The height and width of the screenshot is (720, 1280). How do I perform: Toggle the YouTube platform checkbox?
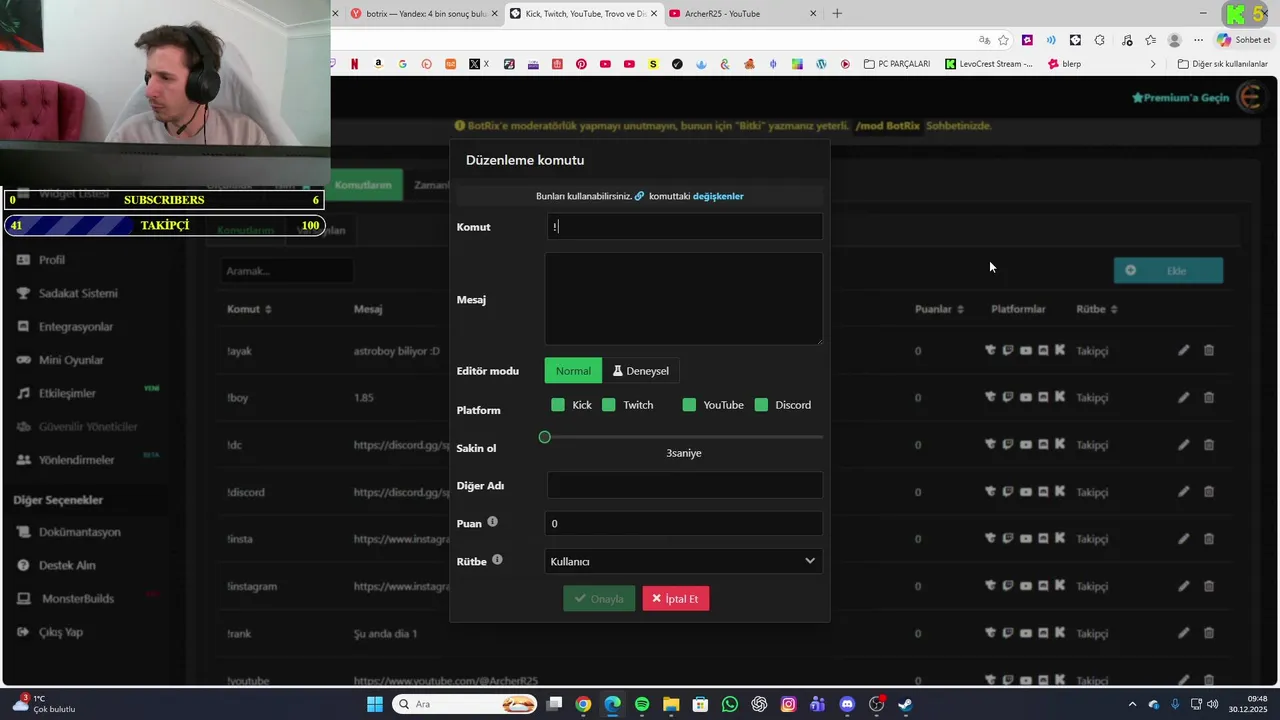[689, 405]
